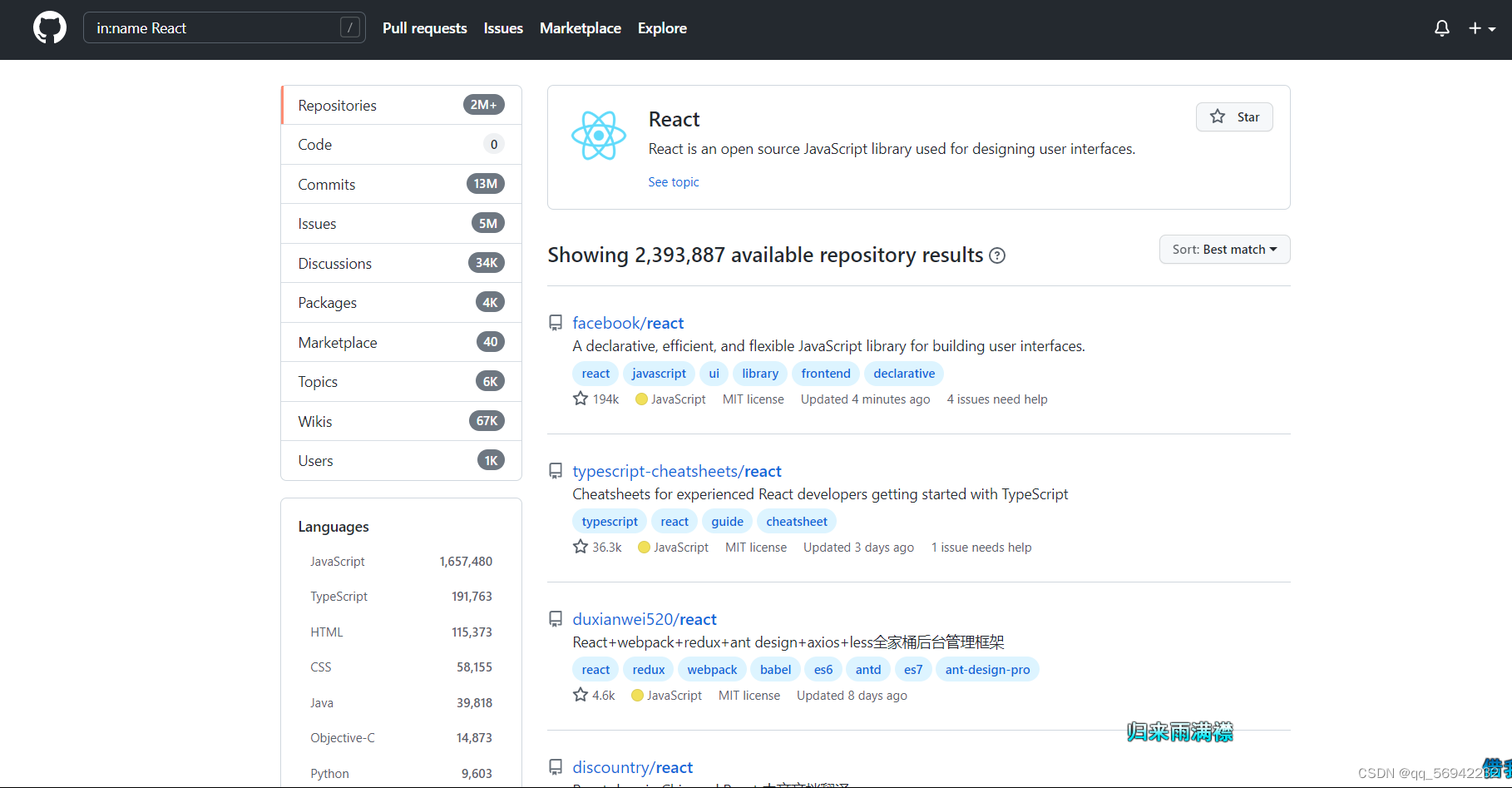Click the ui topic tag

[714, 374]
